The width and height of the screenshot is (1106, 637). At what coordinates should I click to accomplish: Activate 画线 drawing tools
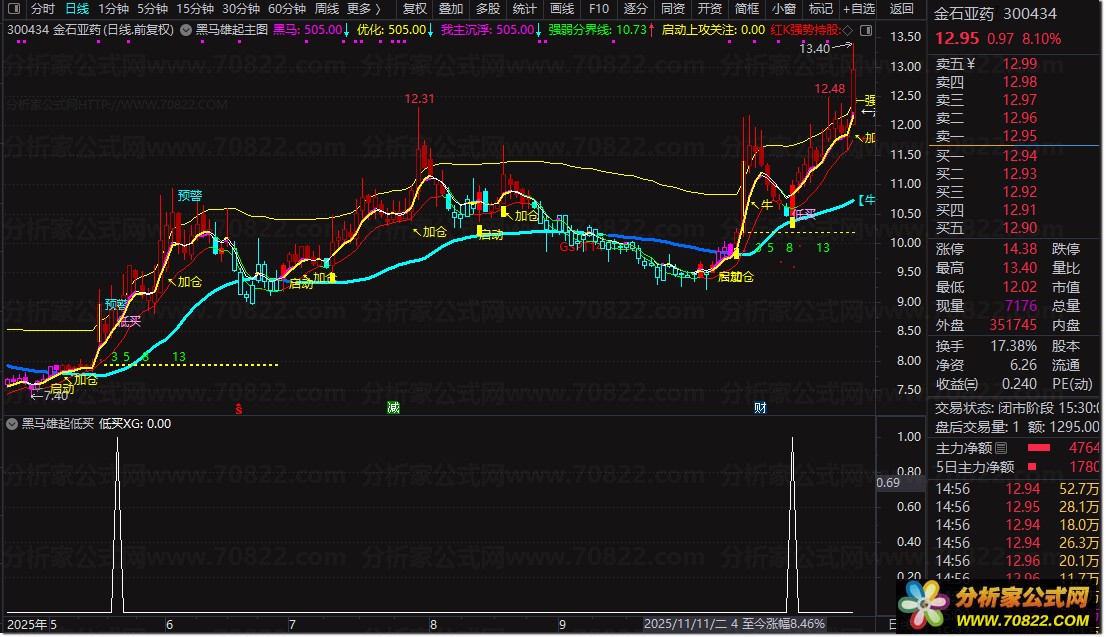click(561, 9)
